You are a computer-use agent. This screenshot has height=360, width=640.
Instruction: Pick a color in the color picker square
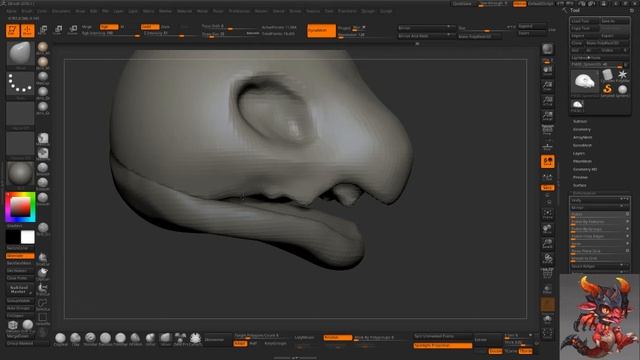[x=20, y=207]
